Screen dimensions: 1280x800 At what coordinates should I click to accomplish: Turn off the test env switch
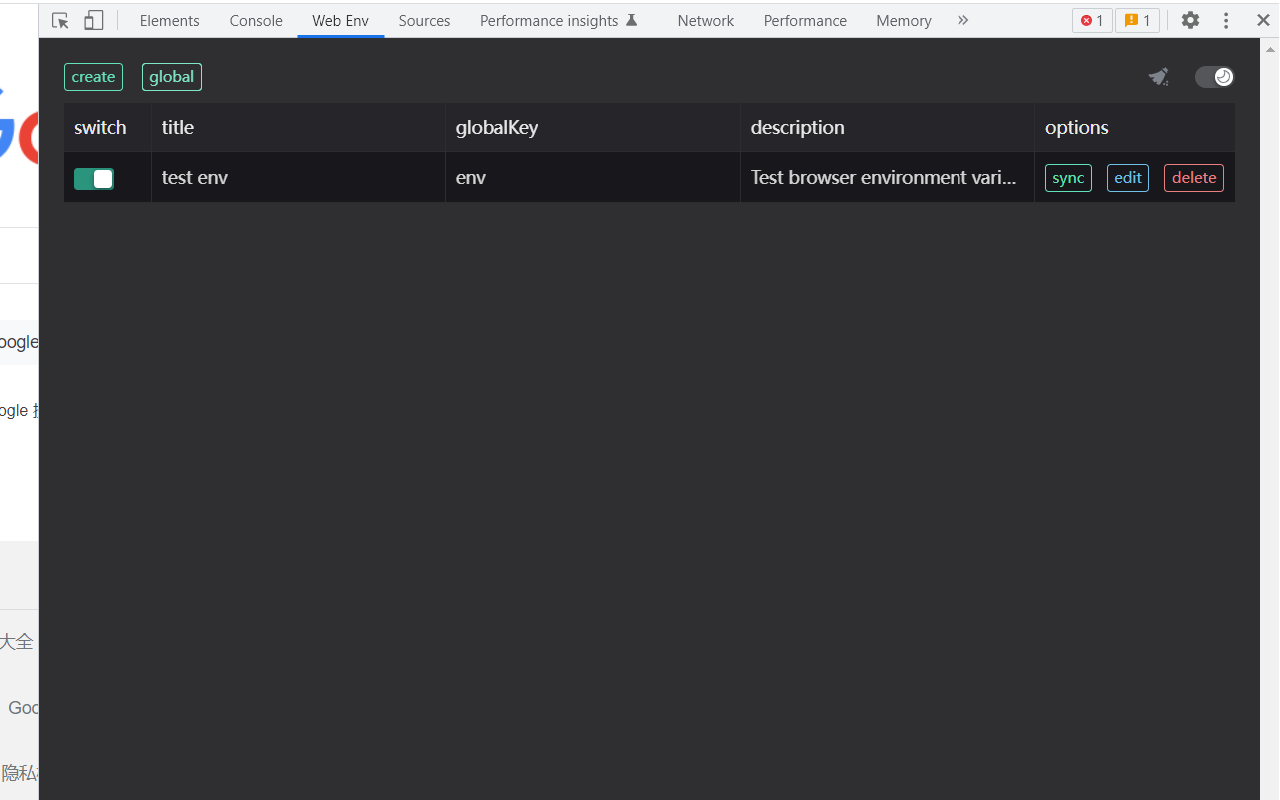(94, 178)
